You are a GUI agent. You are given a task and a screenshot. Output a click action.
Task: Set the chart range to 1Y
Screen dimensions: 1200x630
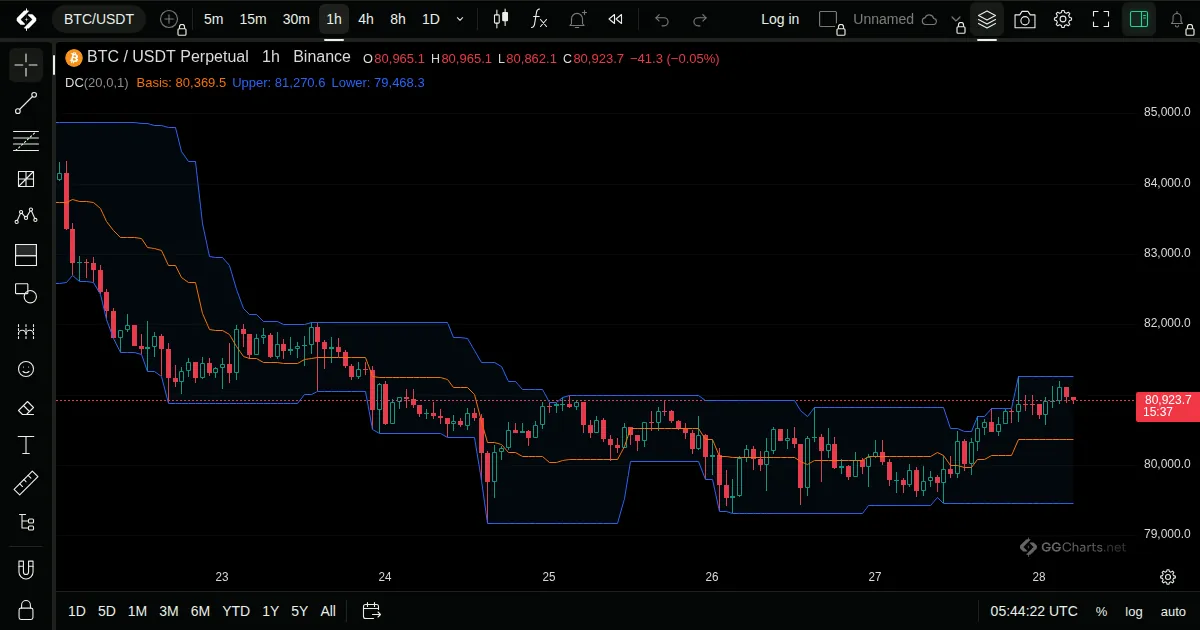pyautogui.click(x=270, y=611)
